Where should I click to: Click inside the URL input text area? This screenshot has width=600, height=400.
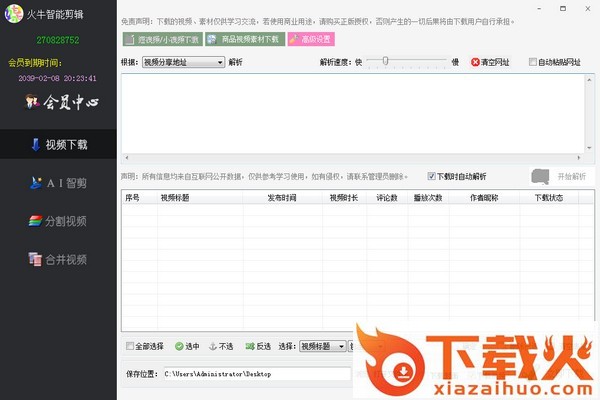click(353, 114)
